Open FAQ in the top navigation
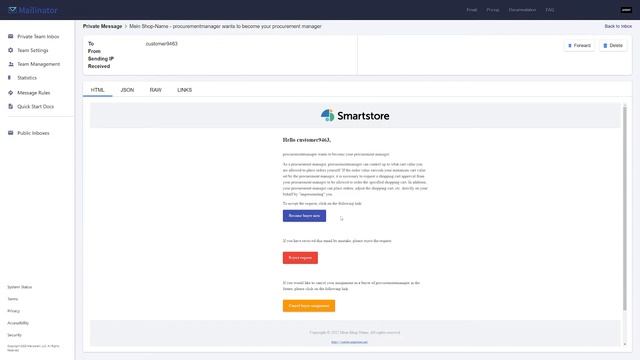This screenshot has width=640, height=360. (550, 10)
